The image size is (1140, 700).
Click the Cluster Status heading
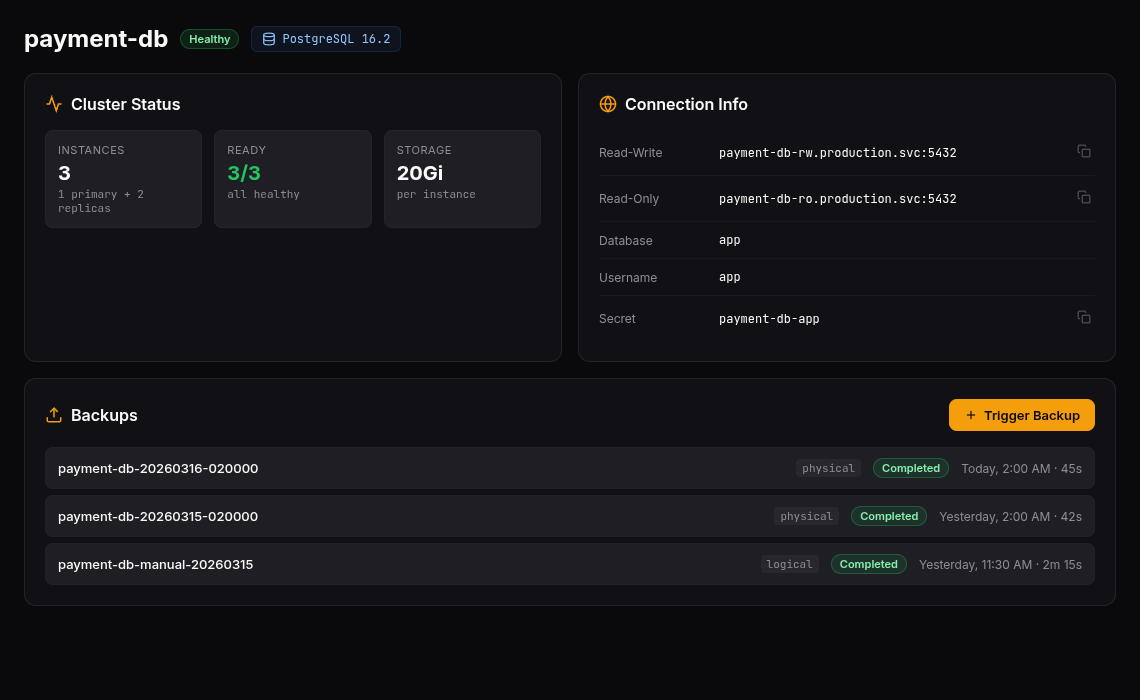(x=126, y=104)
